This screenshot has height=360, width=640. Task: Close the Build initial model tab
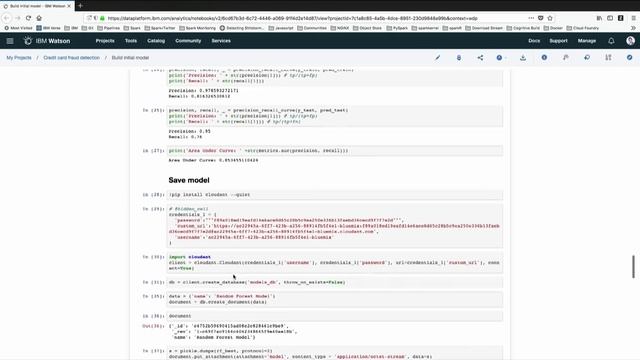point(69,6)
